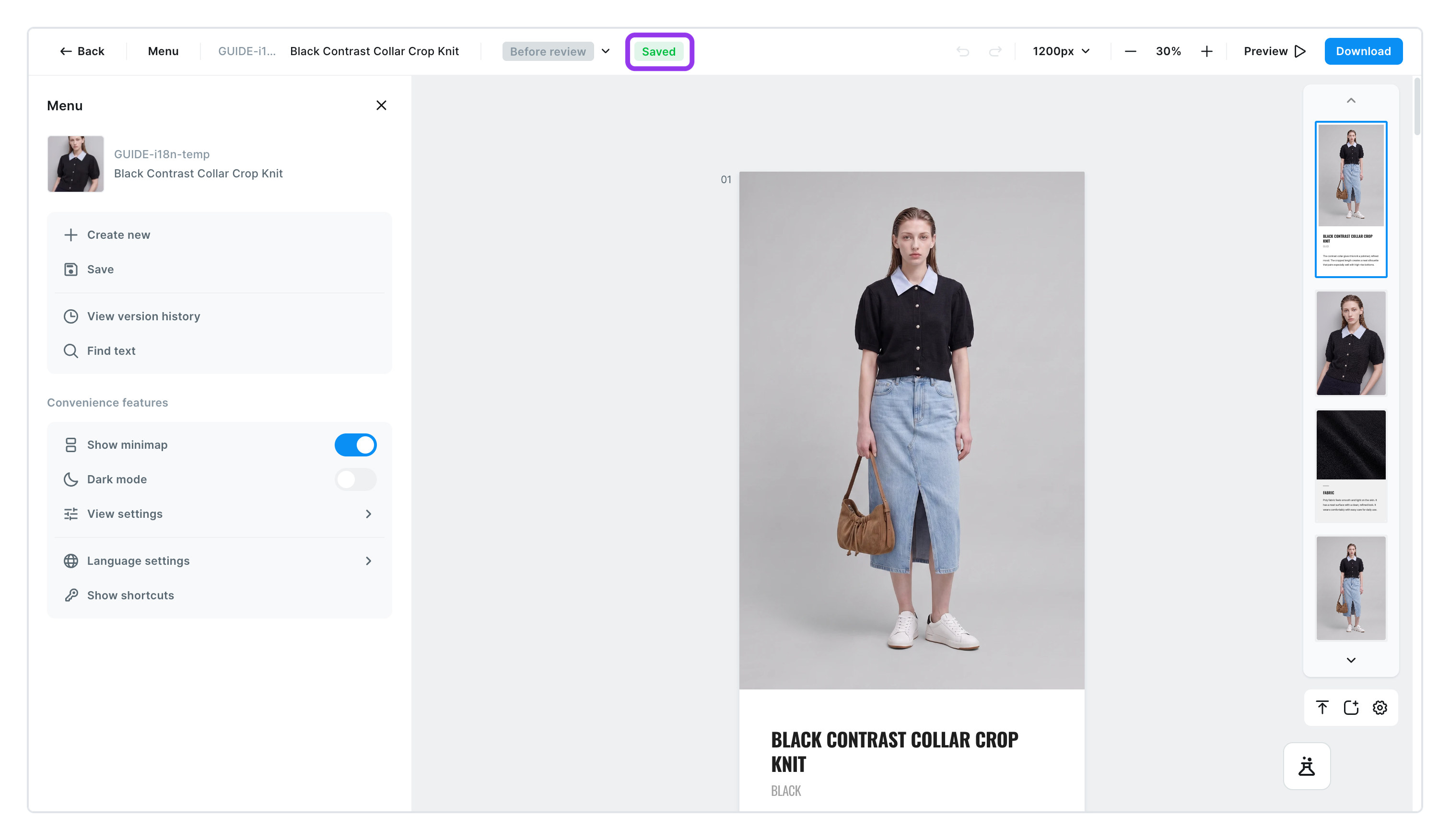Click the 30% zoom level value
This screenshot has height=840, width=1450.
pos(1168,51)
